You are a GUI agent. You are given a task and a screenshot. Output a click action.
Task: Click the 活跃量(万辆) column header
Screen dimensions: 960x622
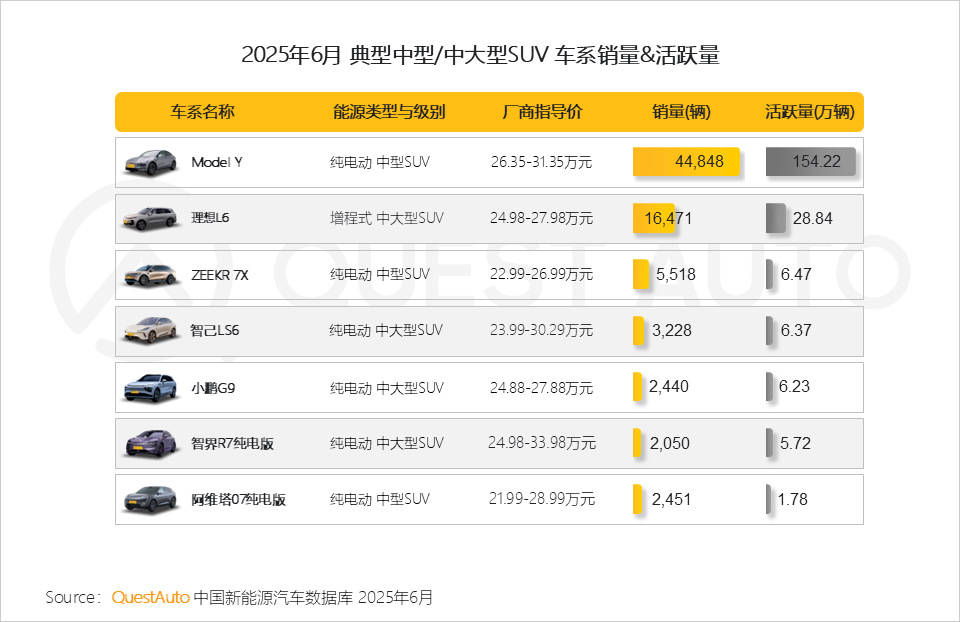810,112
